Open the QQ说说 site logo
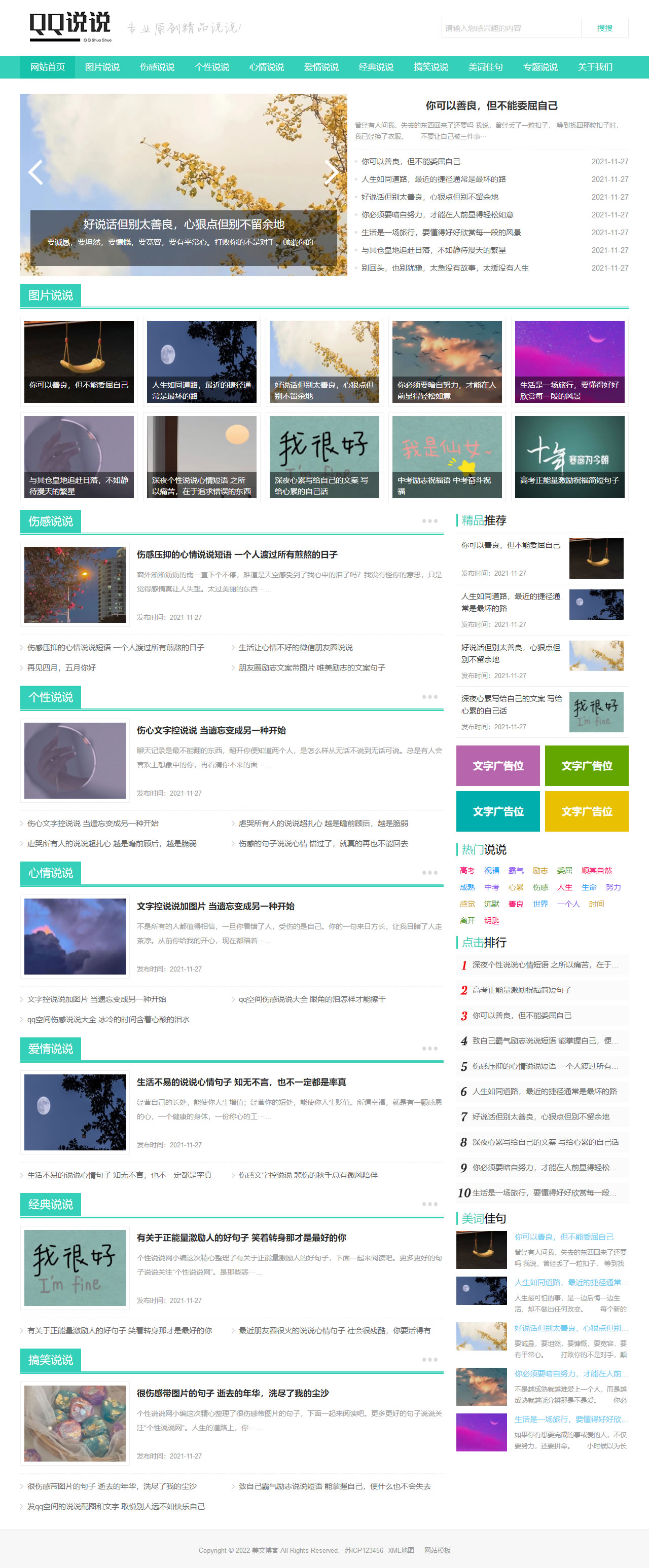 tap(70, 27)
